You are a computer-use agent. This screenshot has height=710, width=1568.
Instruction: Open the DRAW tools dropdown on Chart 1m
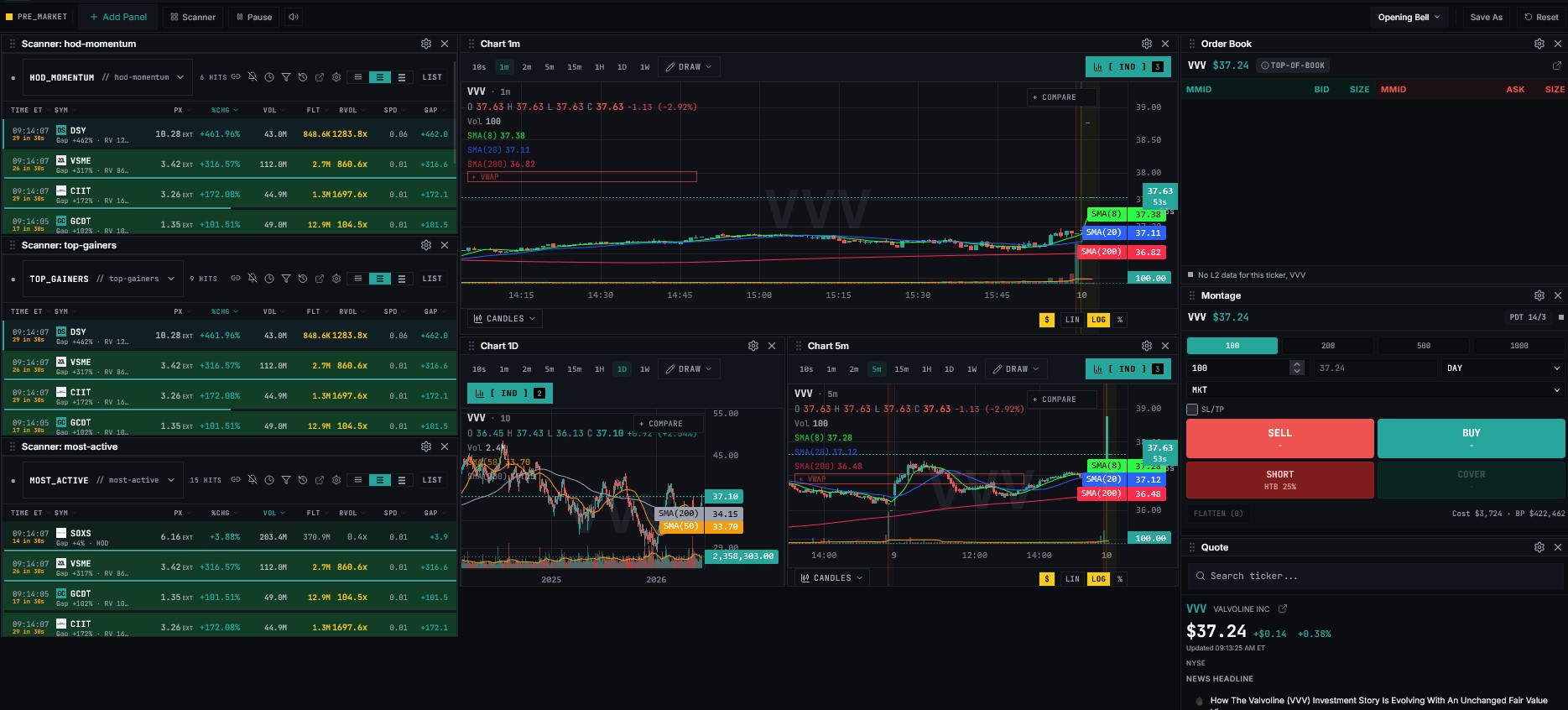coord(690,66)
